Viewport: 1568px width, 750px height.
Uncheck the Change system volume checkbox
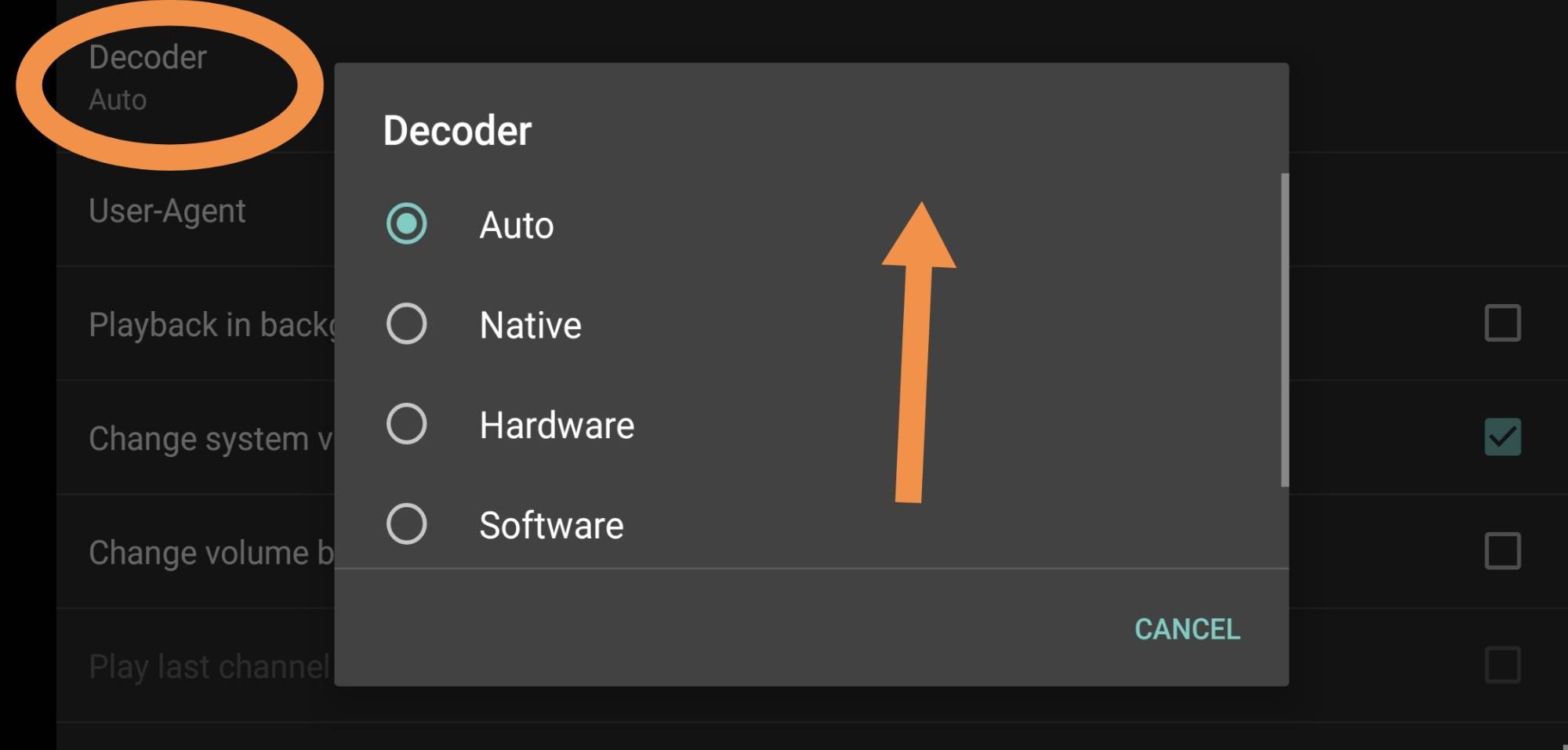pyautogui.click(x=1502, y=437)
